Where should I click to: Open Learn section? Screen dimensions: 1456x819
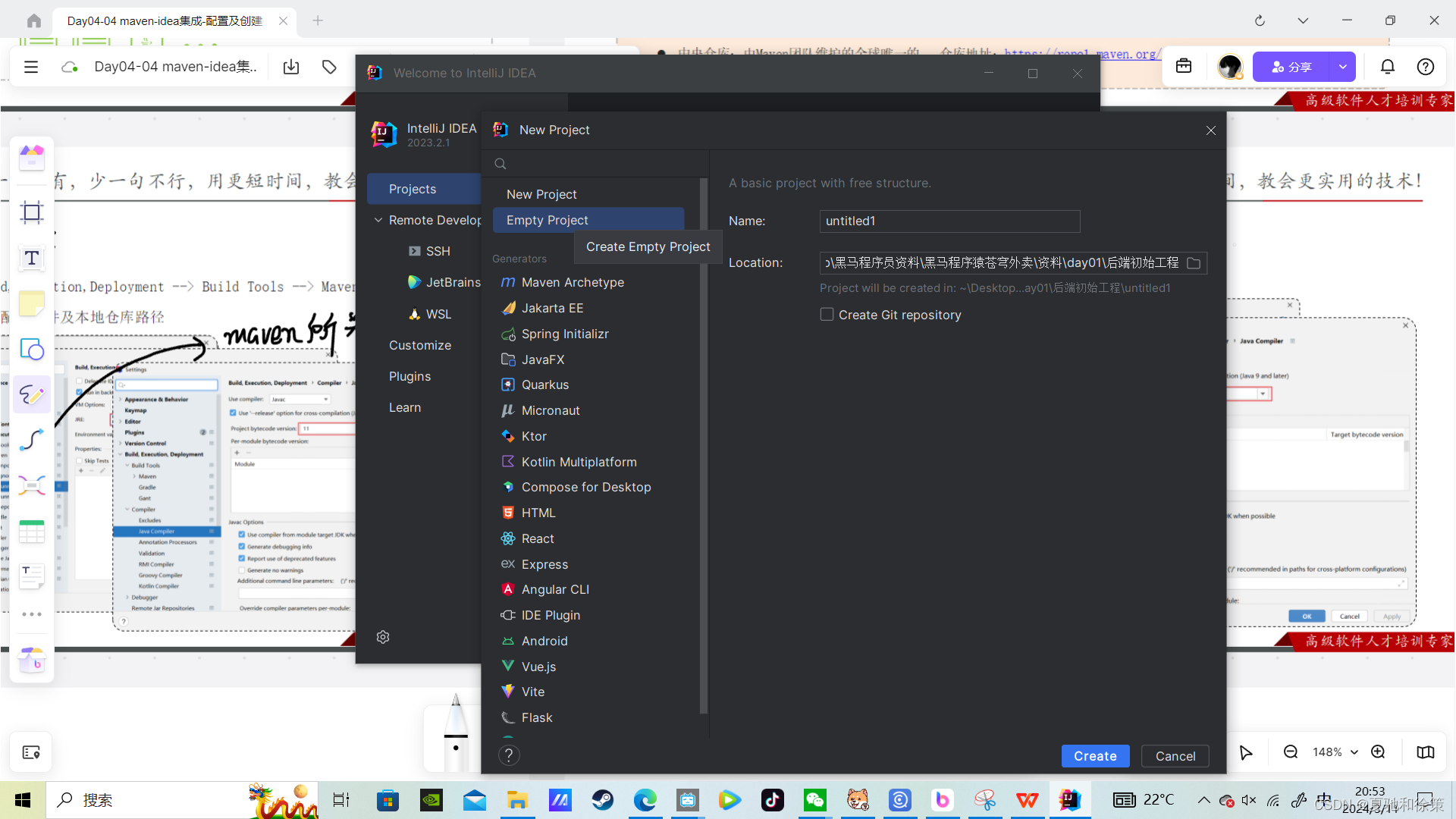(405, 407)
